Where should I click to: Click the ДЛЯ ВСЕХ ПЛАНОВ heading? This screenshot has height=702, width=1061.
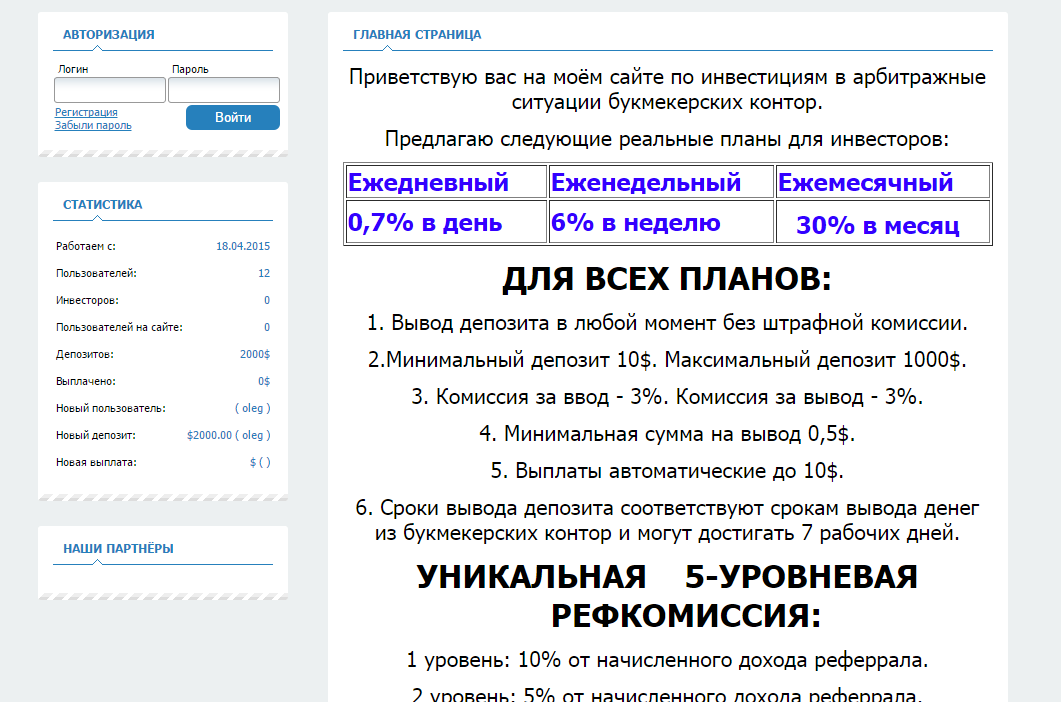pyautogui.click(x=666, y=280)
